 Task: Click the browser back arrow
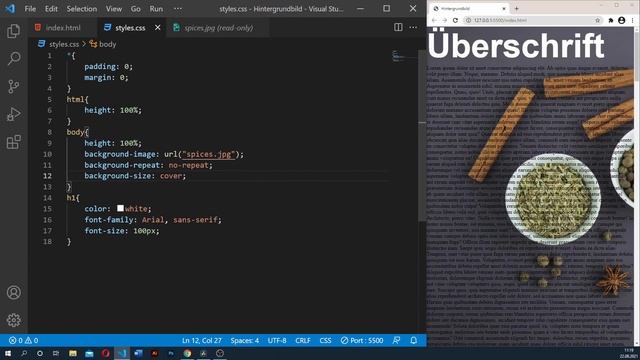(434, 20)
